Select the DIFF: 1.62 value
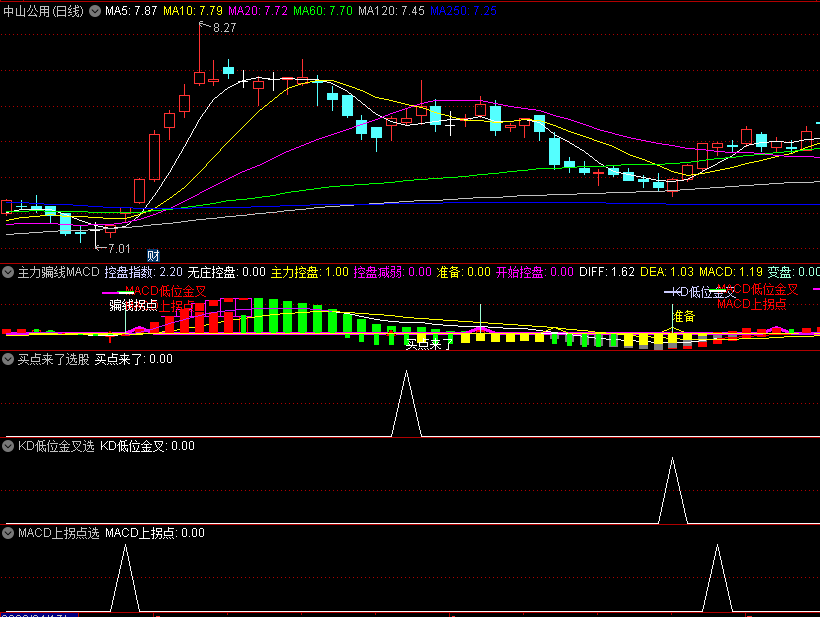This screenshot has width=820, height=617. click(607, 272)
